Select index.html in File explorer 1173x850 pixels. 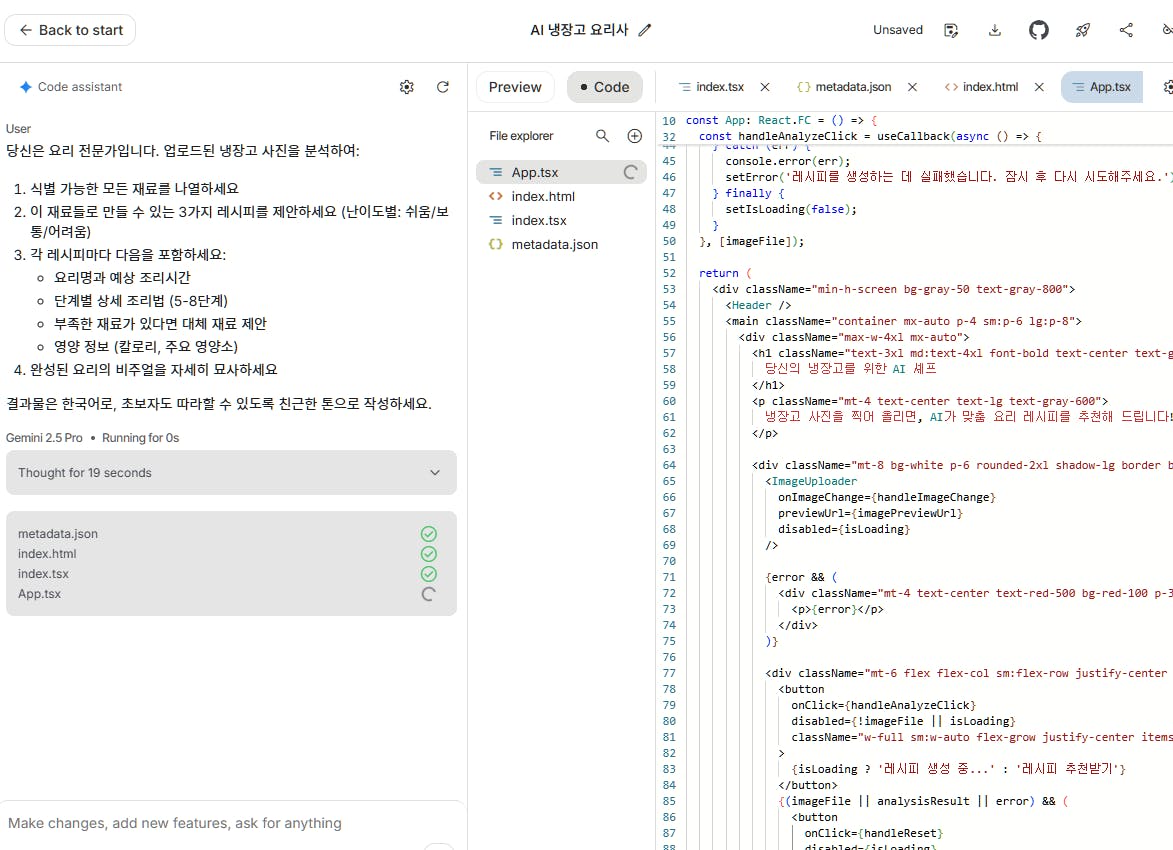pyautogui.click(x=561, y=196)
